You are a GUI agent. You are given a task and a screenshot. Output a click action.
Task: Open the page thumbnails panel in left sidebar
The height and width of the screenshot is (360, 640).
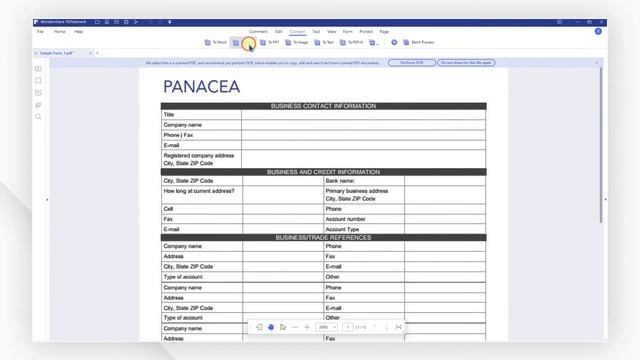[38, 69]
